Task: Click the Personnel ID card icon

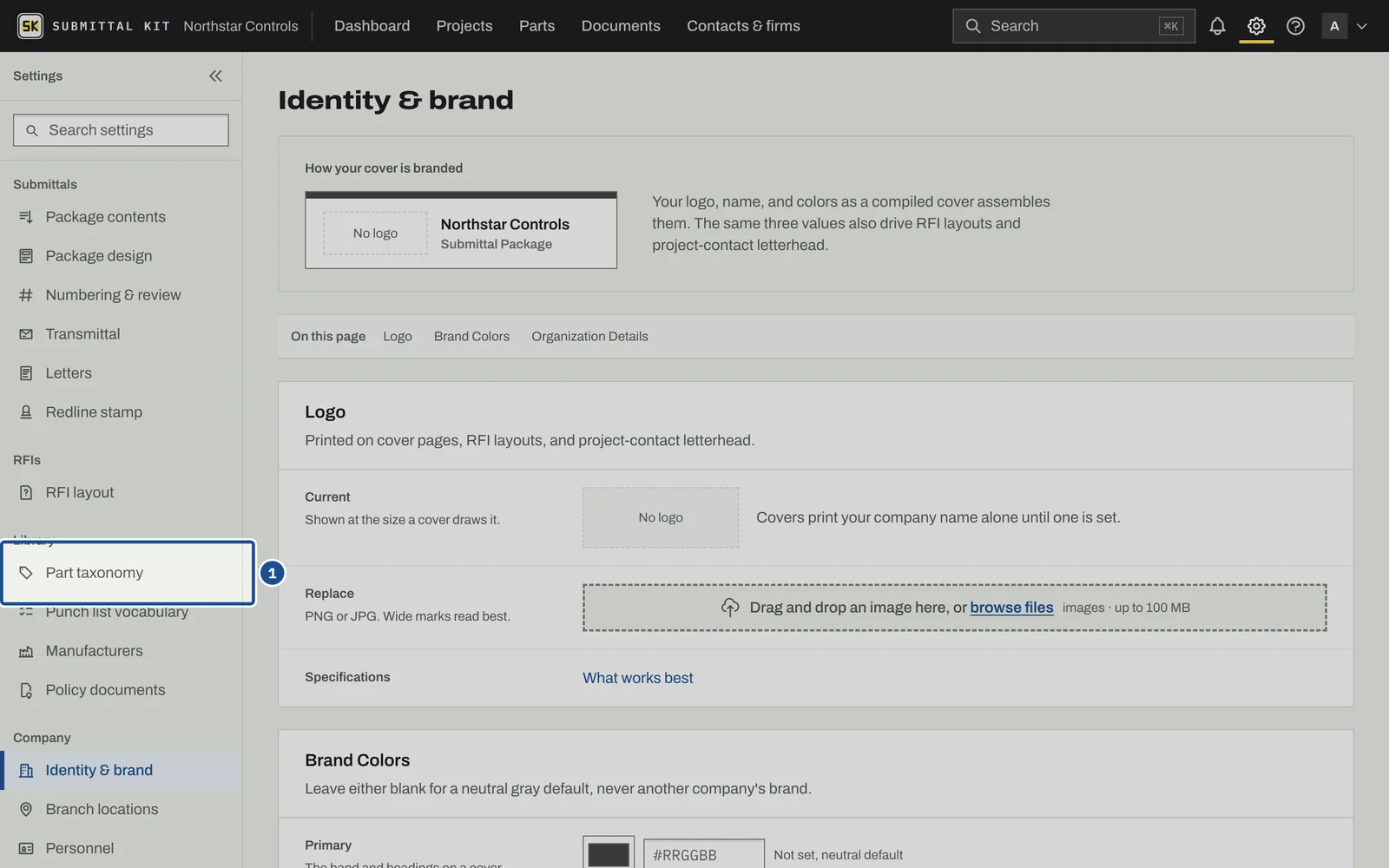Action: click(x=26, y=849)
